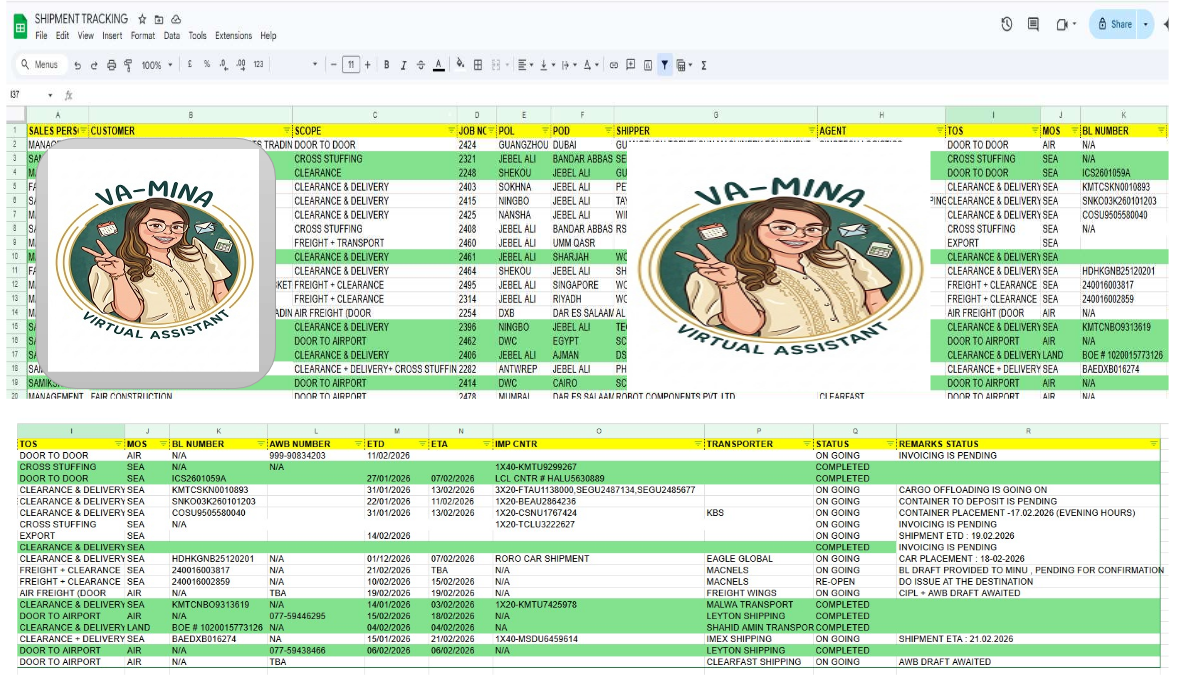Open filter on AWB NUMBER header

358,444
